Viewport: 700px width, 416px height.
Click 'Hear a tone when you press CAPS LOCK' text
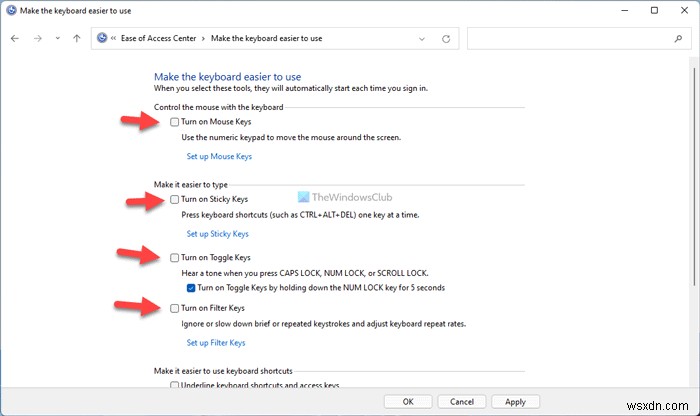305,273
